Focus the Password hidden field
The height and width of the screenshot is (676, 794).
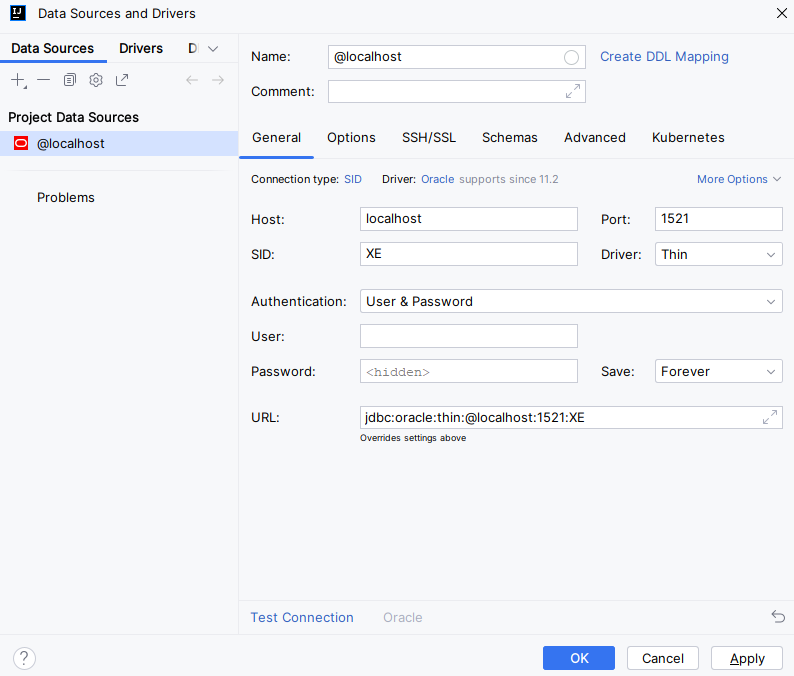(x=469, y=371)
